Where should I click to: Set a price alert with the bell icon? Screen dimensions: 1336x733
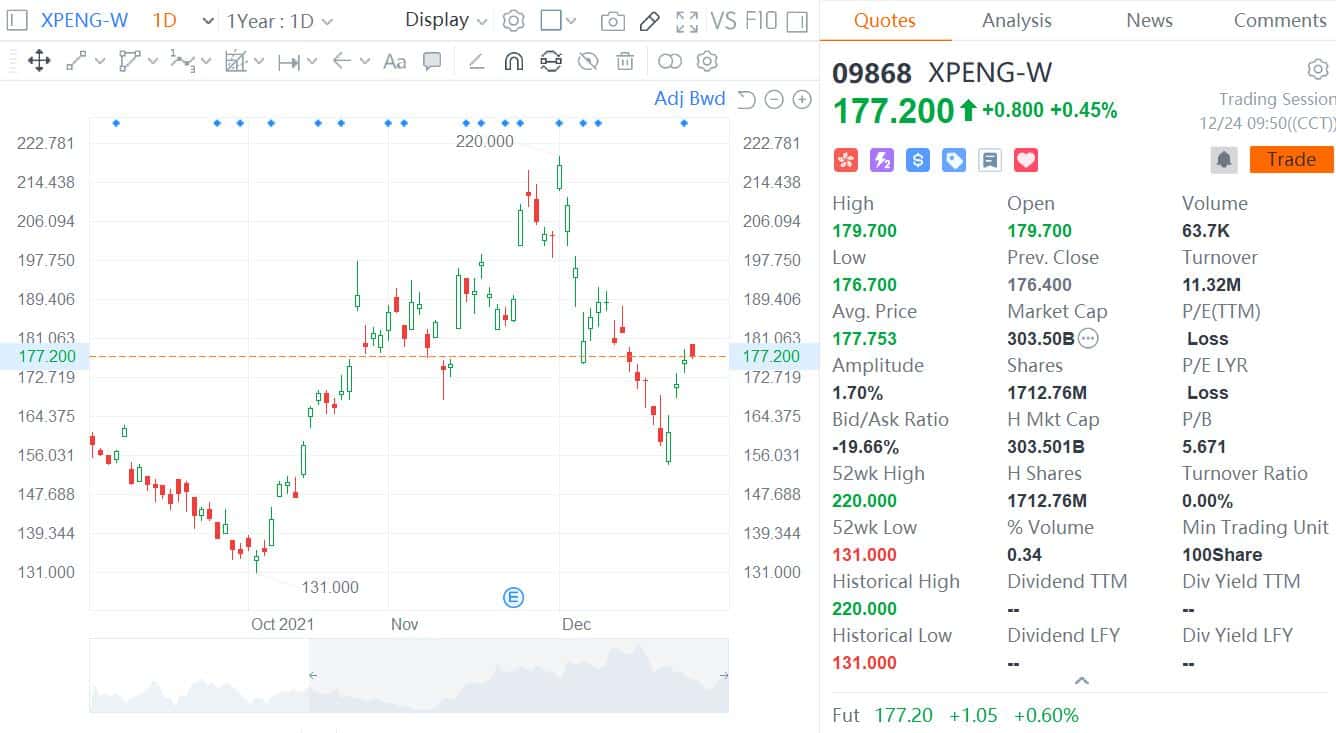1224,159
